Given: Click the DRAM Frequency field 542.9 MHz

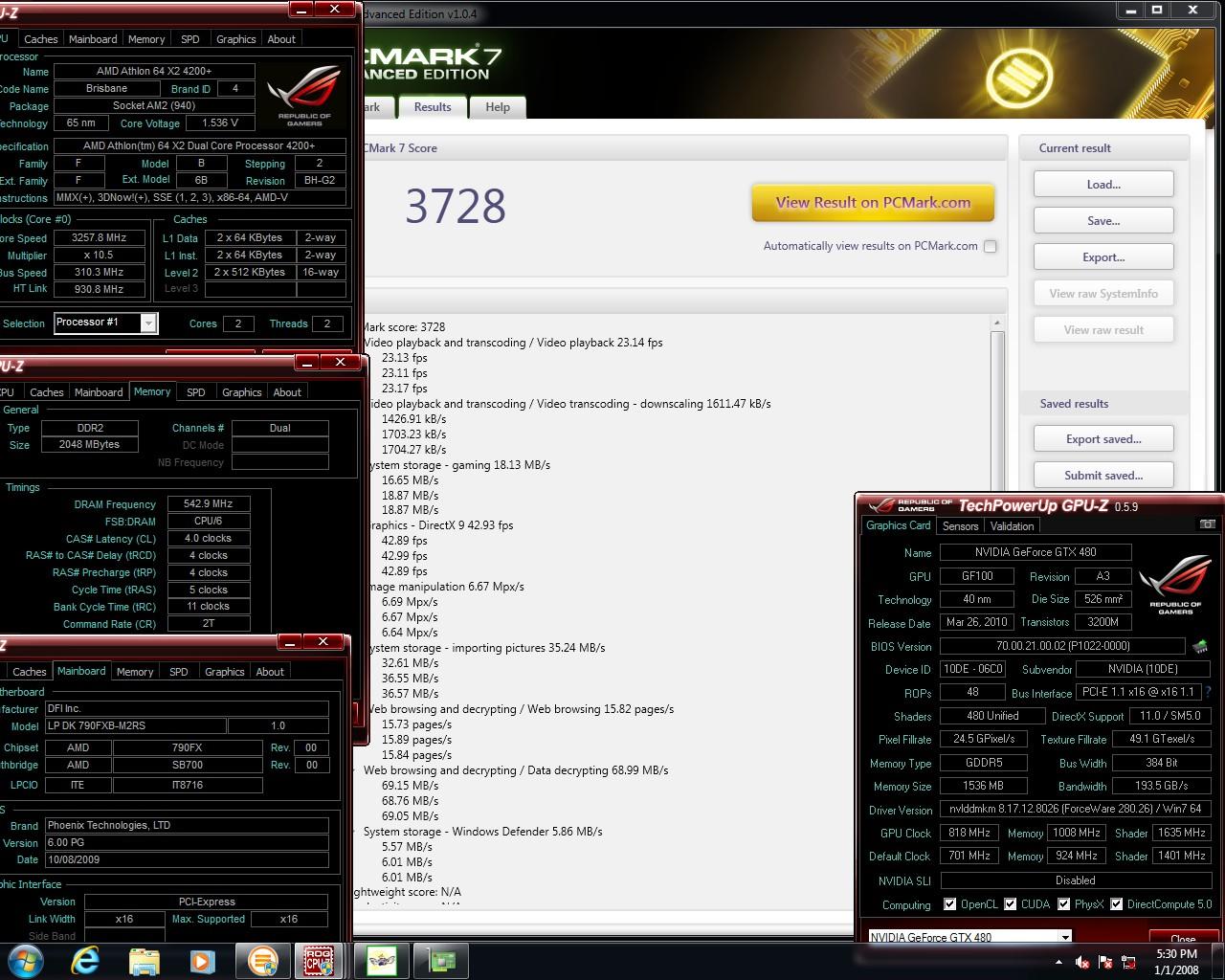Looking at the screenshot, I should [x=209, y=503].
